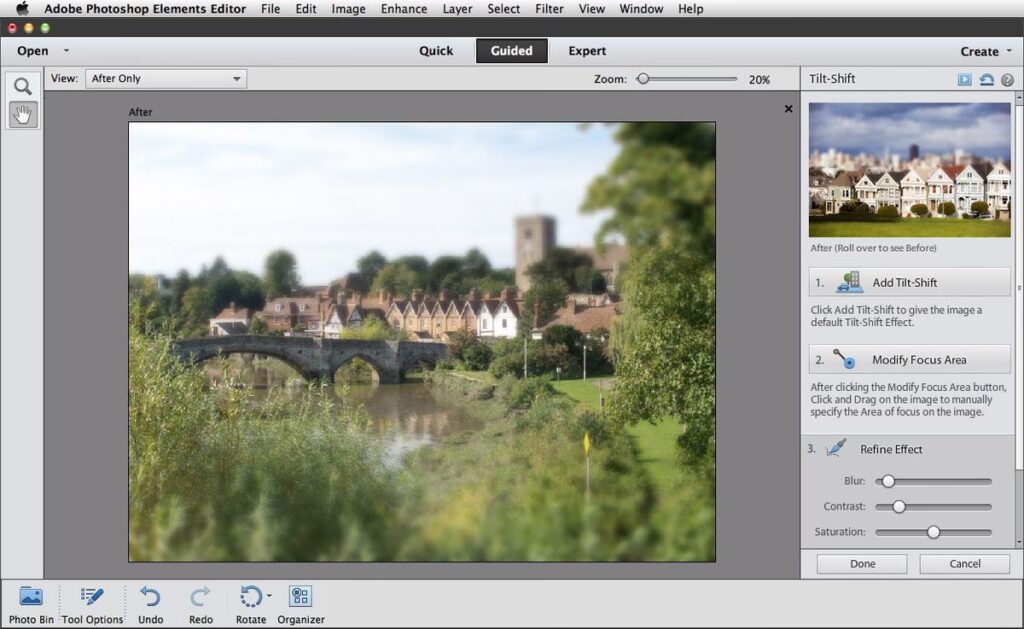Expand the Open file dropdown
Screen dimensions: 1024x629
pos(66,51)
